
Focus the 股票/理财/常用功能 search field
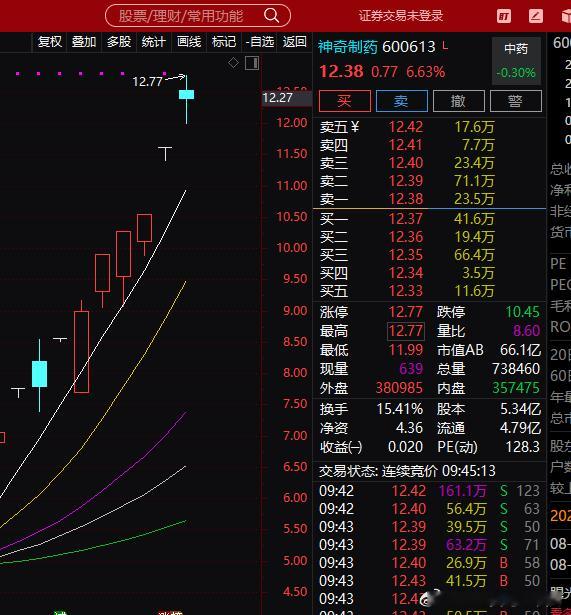(x=198, y=16)
